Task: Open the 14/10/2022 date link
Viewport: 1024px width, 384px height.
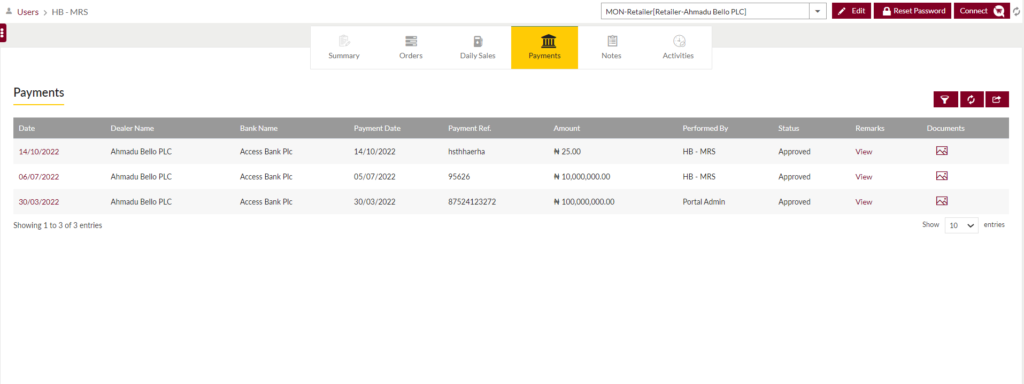Action: pyautogui.click(x=39, y=152)
